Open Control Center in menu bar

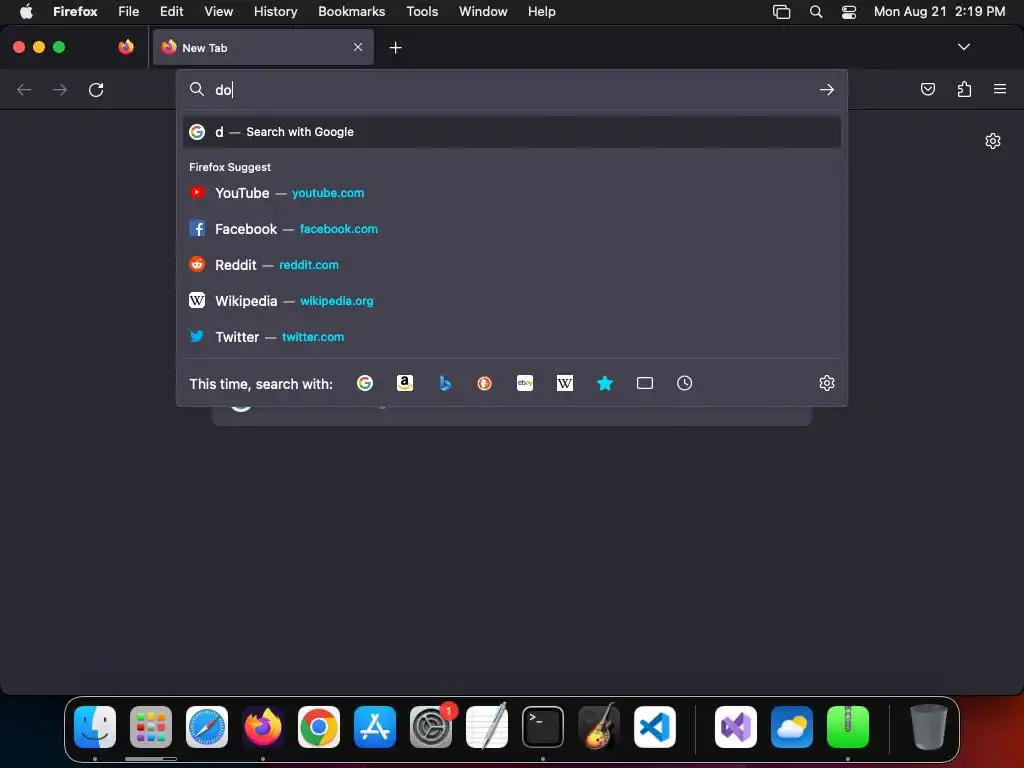(848, 11)
